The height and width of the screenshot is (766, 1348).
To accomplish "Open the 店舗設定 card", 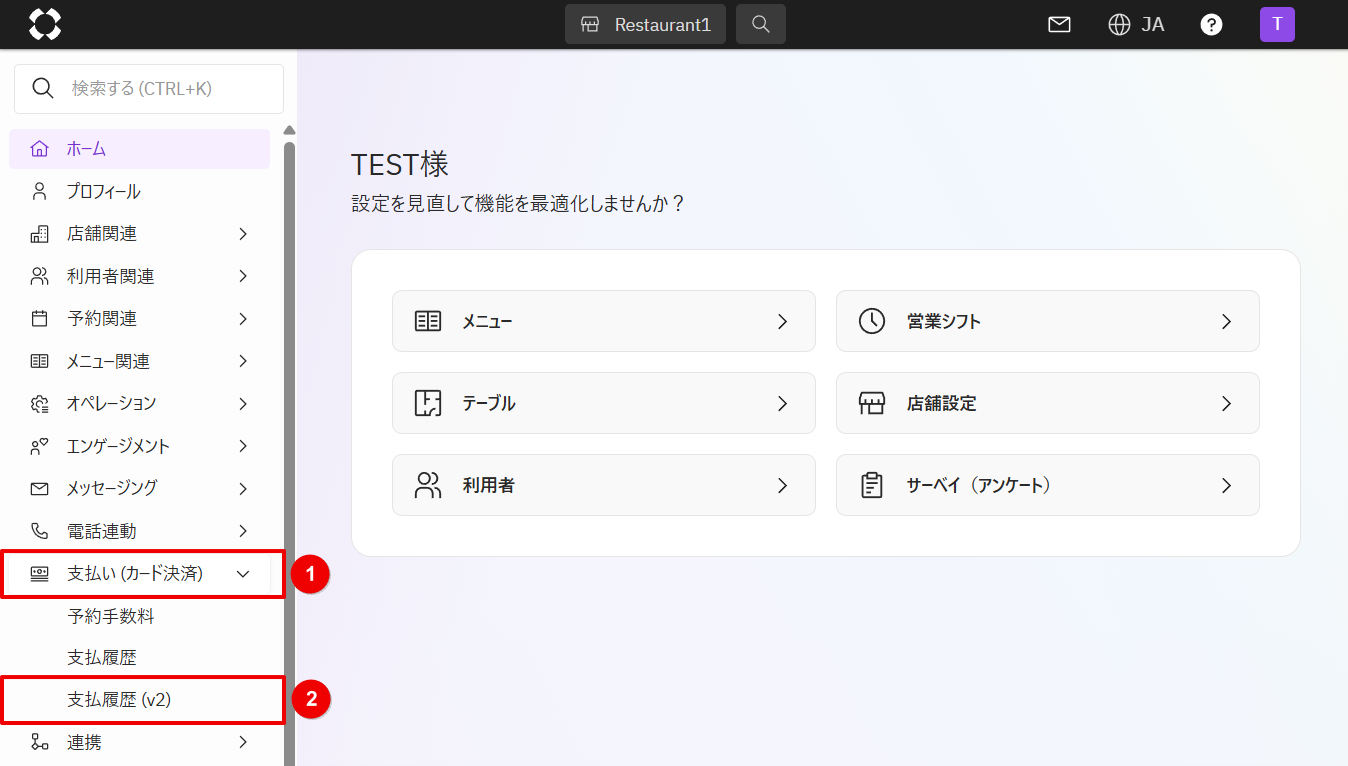I will (1048, 403).
